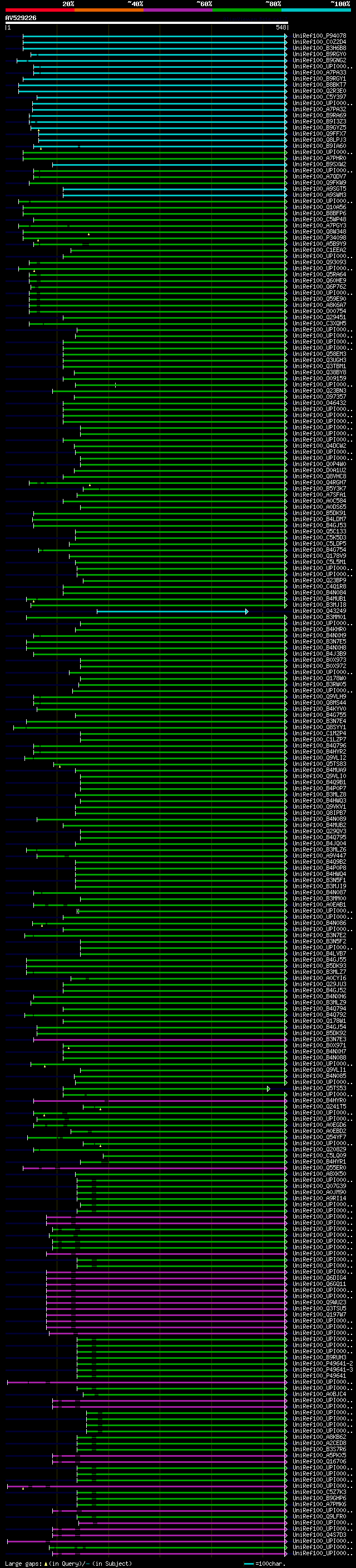The width and height of the screenshot is (356, 1568).
Task: Open hit UniRef100_Q5C133
Action: coord(319,531)
